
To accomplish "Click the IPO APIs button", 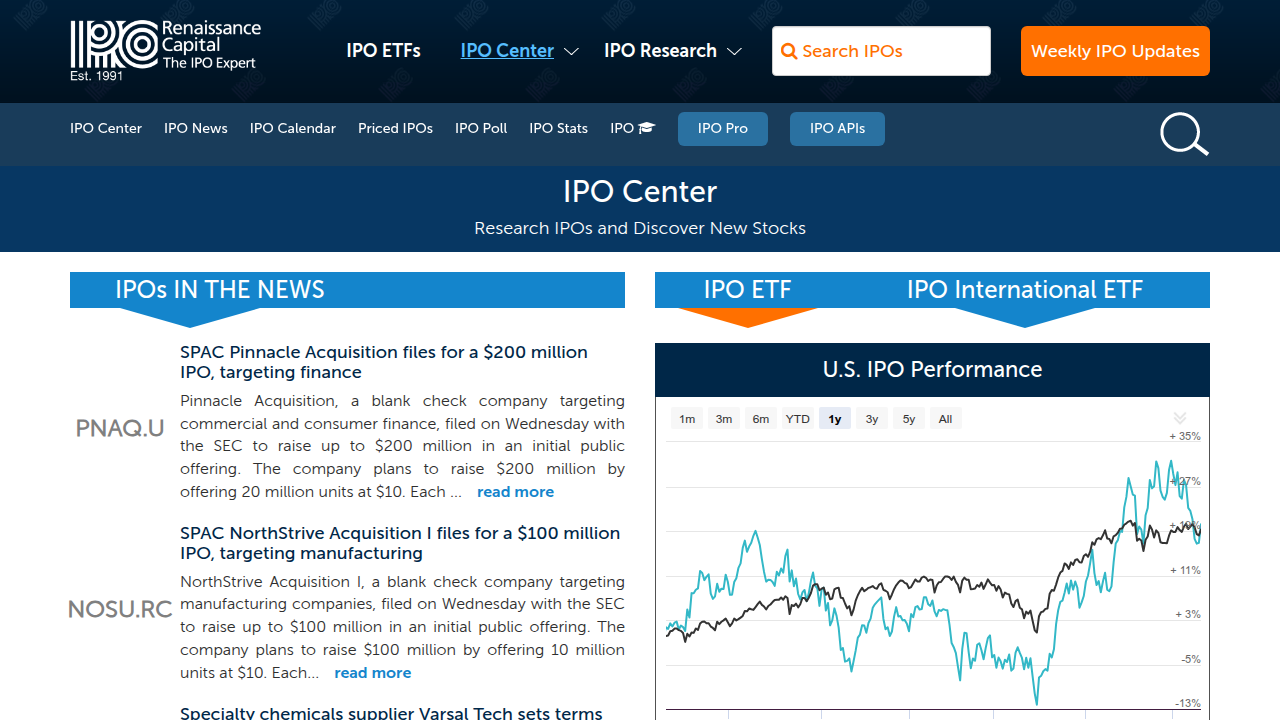I will coord(837,128).
